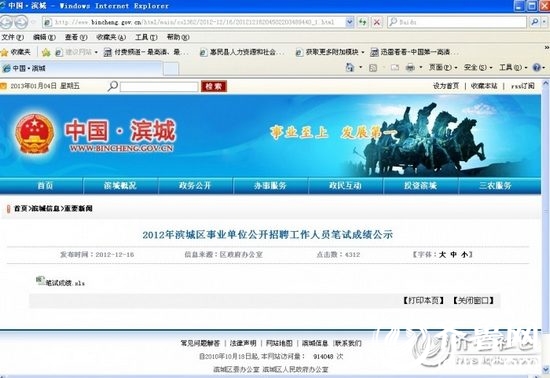Click the red 检索 search button
Image resolution: width=550 pixels, height=378 pixels.
(x=214, y=86)
